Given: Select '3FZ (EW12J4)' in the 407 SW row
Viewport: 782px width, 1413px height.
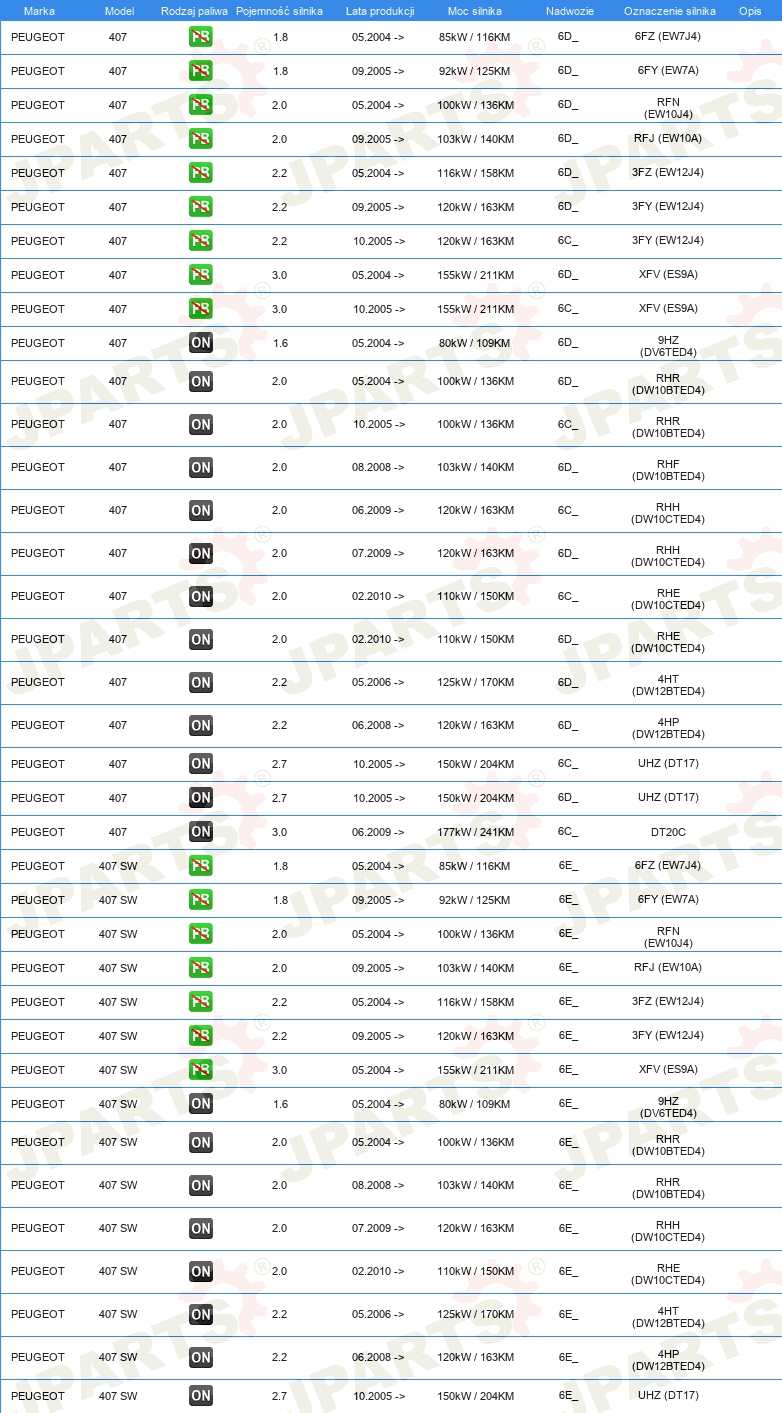Looking at the screenshot, I should point(668,1002).
